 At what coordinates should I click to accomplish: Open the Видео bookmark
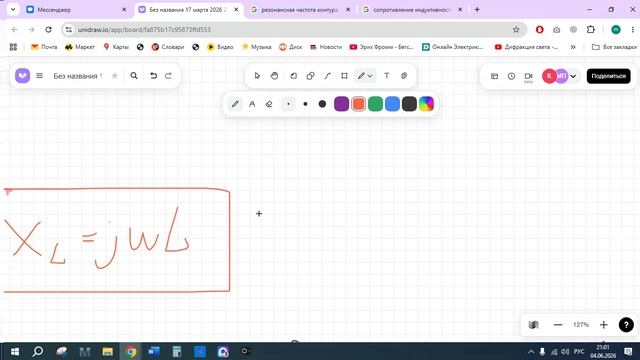click(220, 47)
